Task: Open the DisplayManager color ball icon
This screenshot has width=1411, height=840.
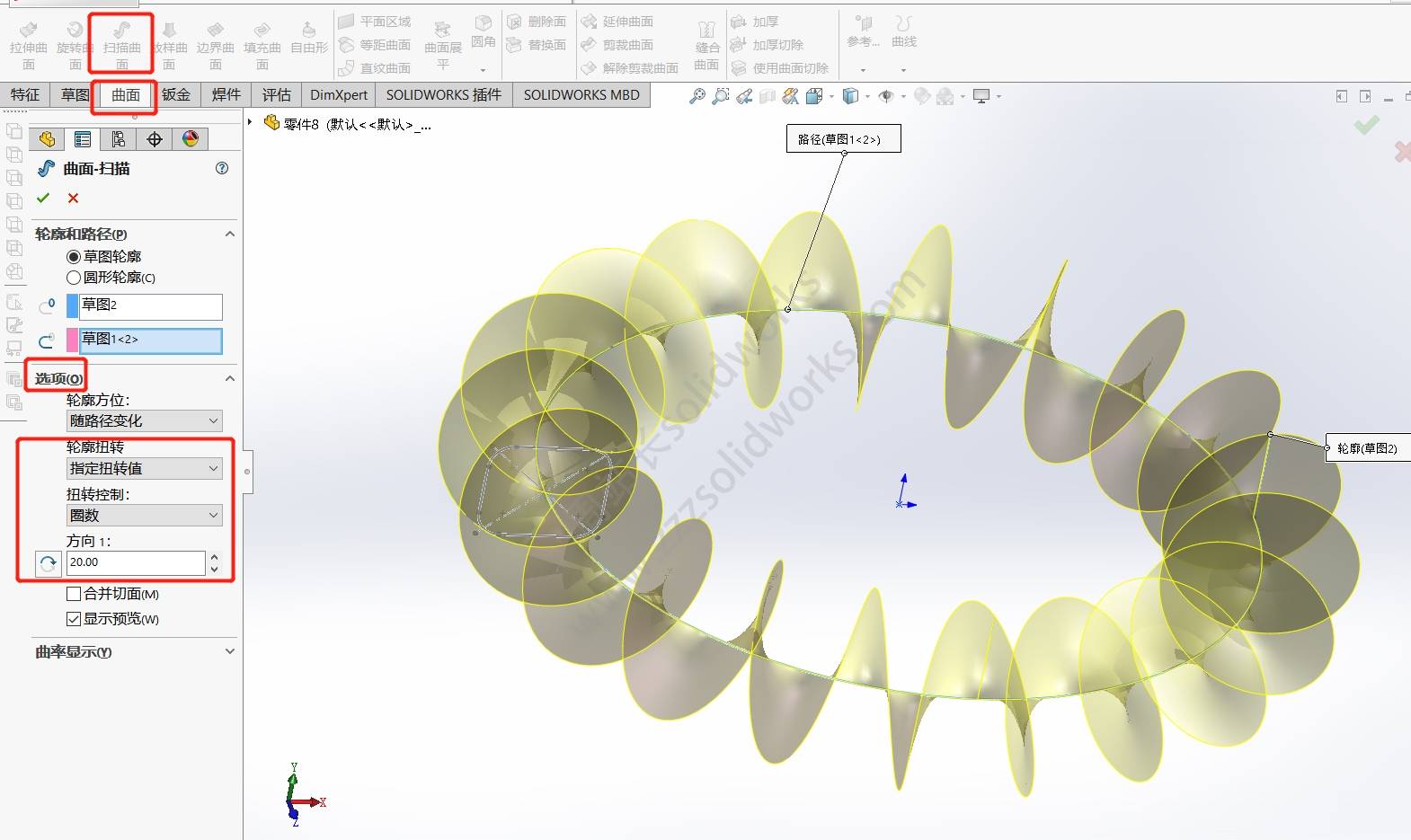Action: coord(191,139)
